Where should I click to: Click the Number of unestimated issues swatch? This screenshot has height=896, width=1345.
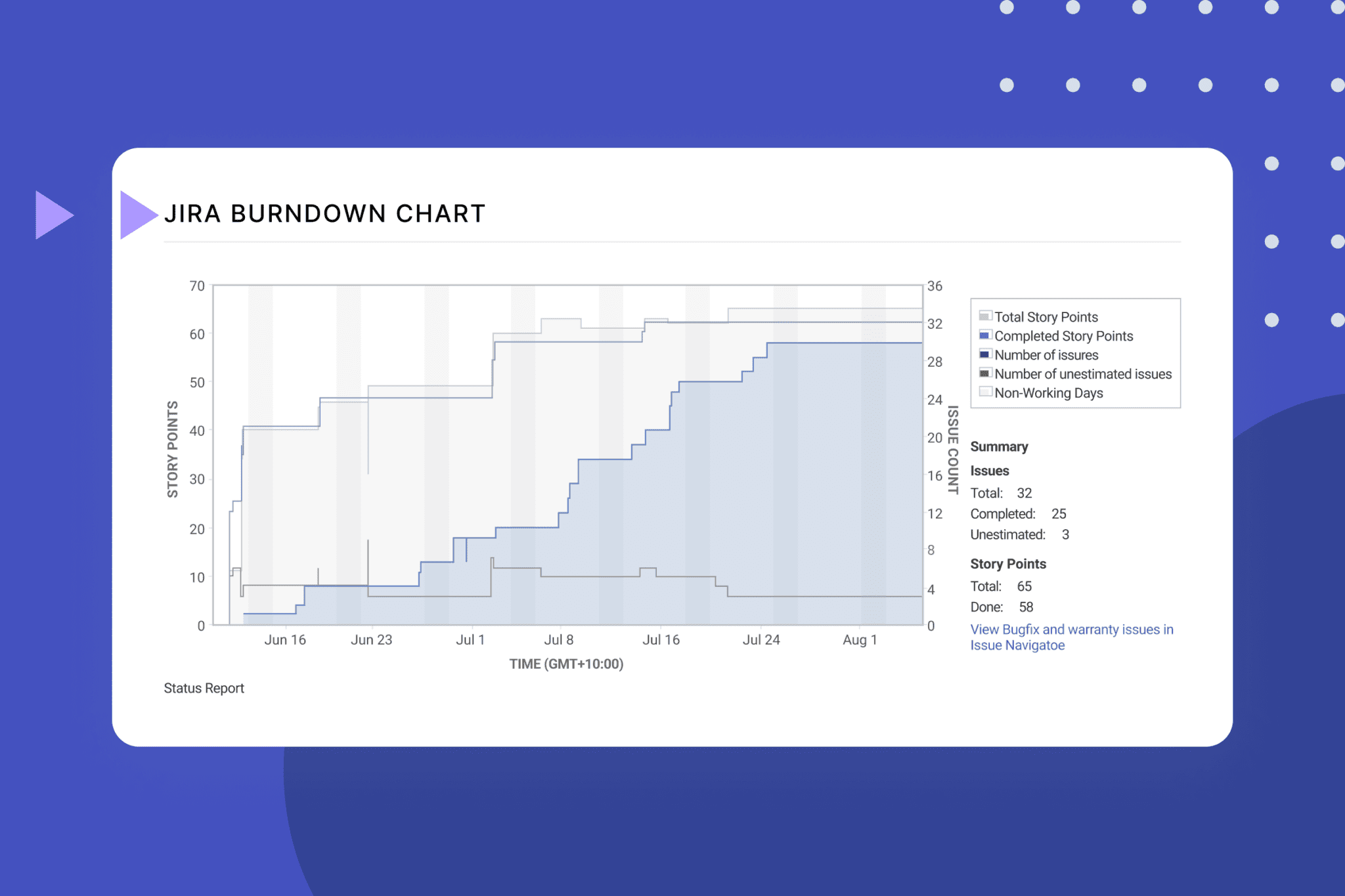(x=984, y=373)
